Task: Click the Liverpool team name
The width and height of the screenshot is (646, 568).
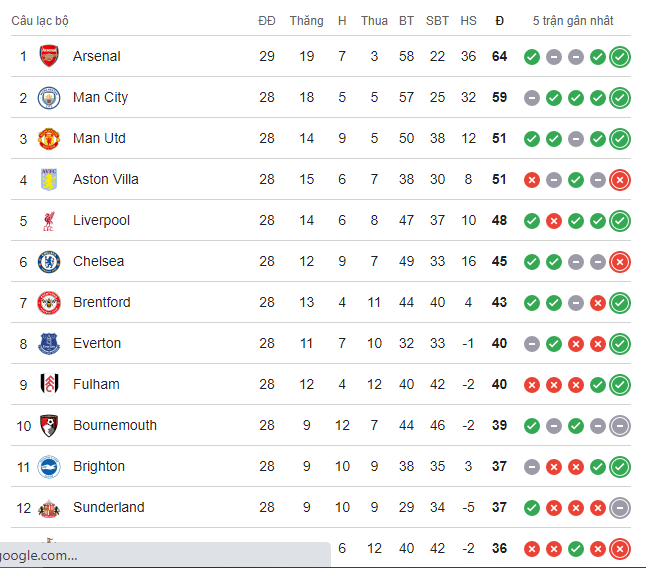Action: tap(101, 221)
